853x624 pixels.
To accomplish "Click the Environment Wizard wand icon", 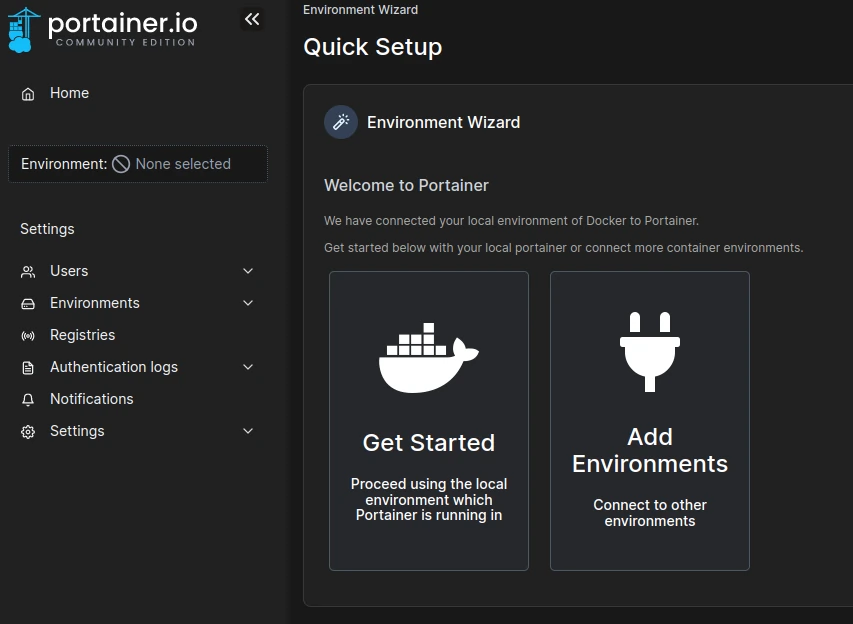I will pos(341,122).
